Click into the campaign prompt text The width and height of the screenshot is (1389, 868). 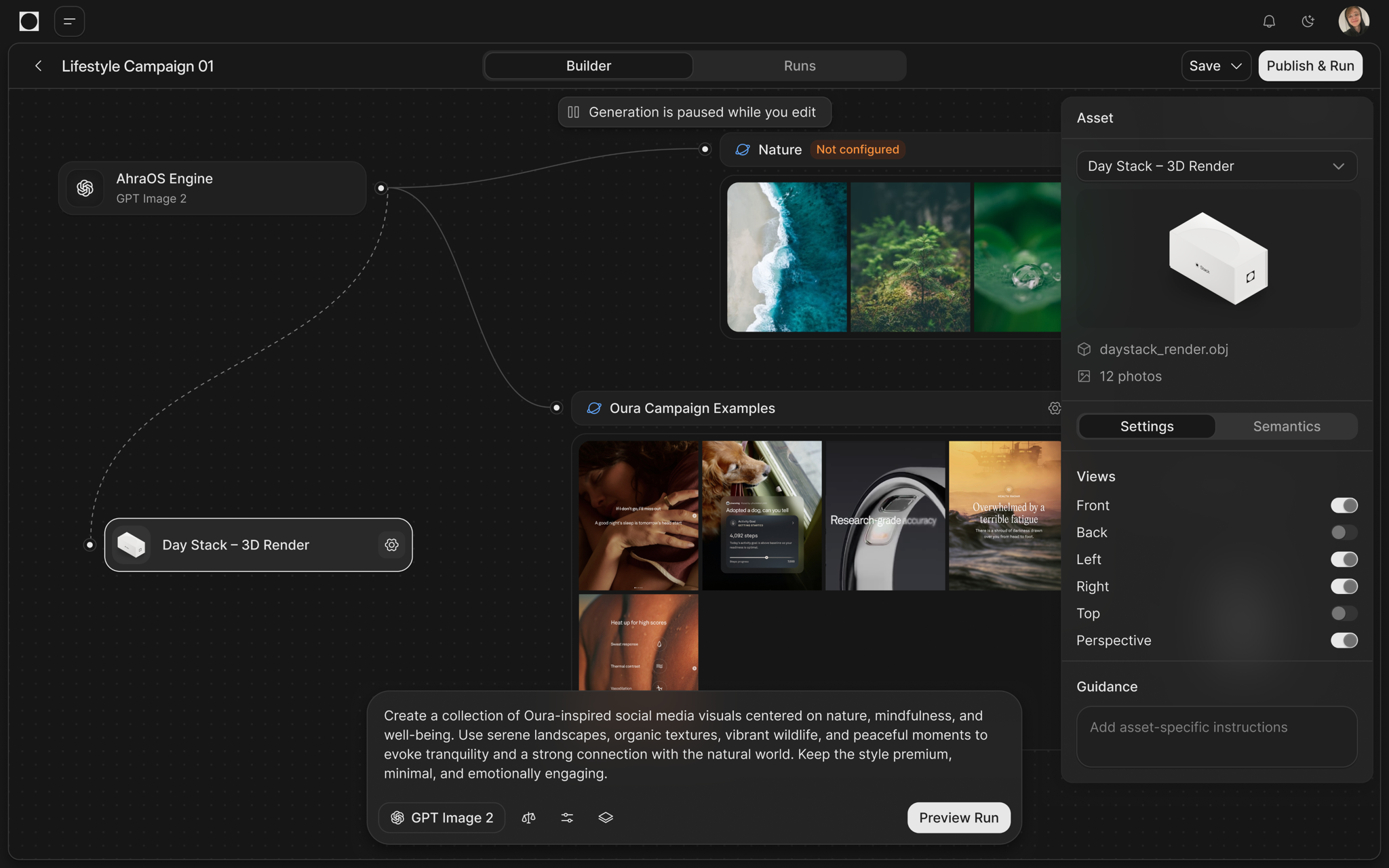click(685, 745)
